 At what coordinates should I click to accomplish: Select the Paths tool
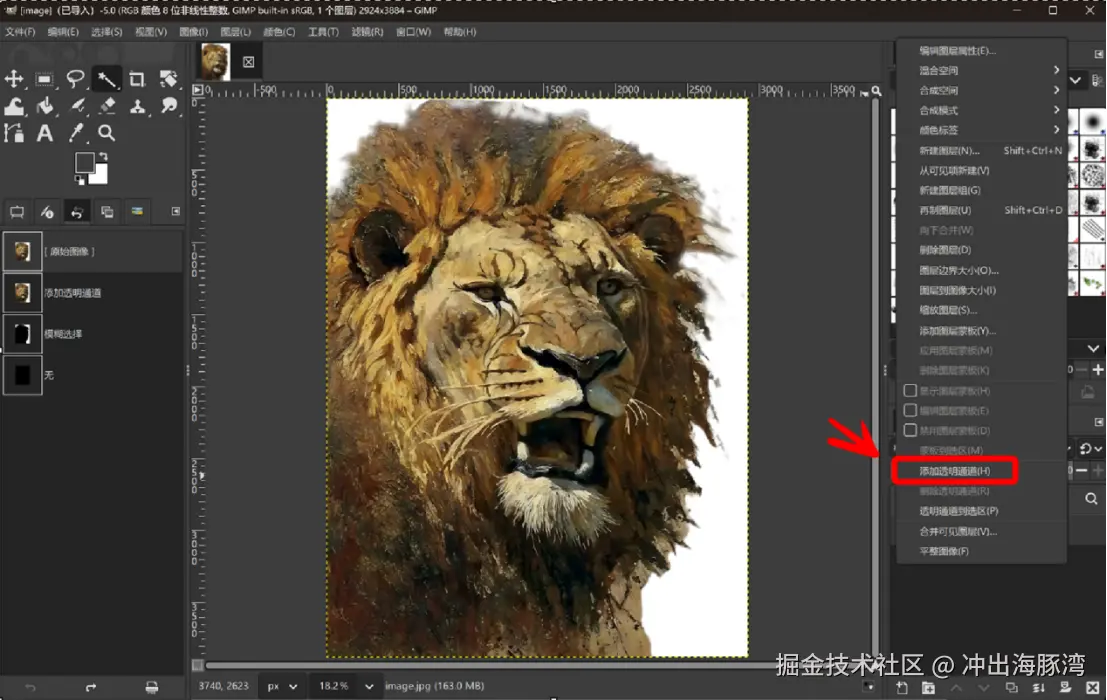click(x=14, y=133)
